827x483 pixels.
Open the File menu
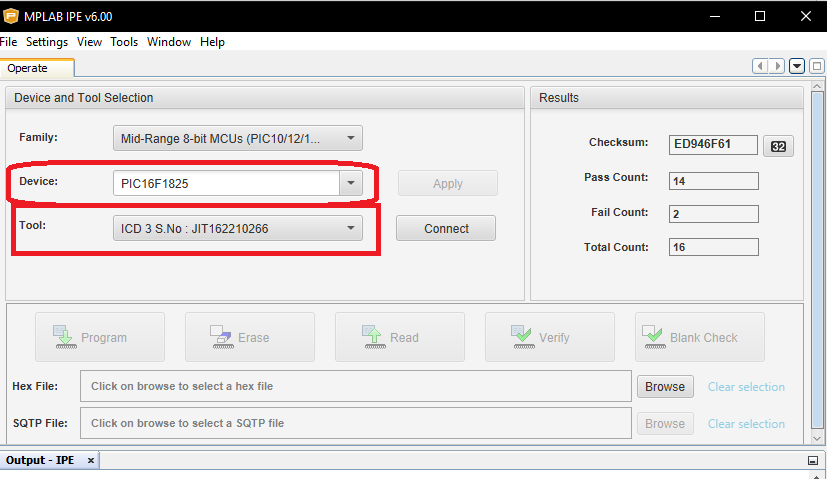(8, 42)
